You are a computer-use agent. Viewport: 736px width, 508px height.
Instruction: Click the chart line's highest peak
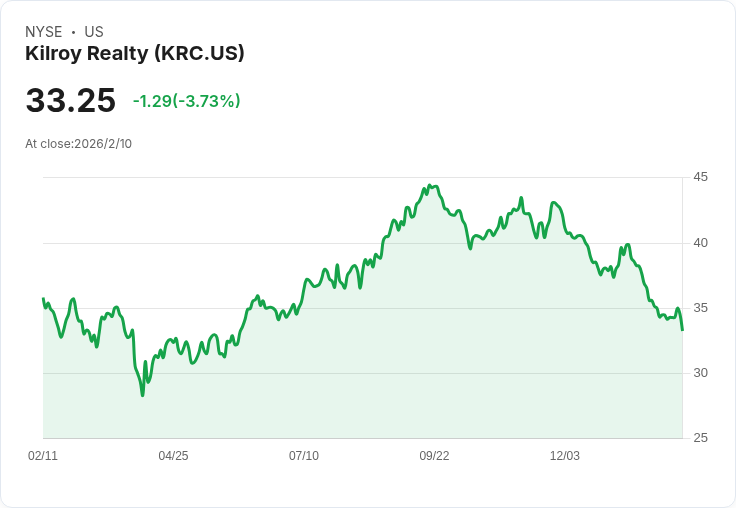[429, 185]
